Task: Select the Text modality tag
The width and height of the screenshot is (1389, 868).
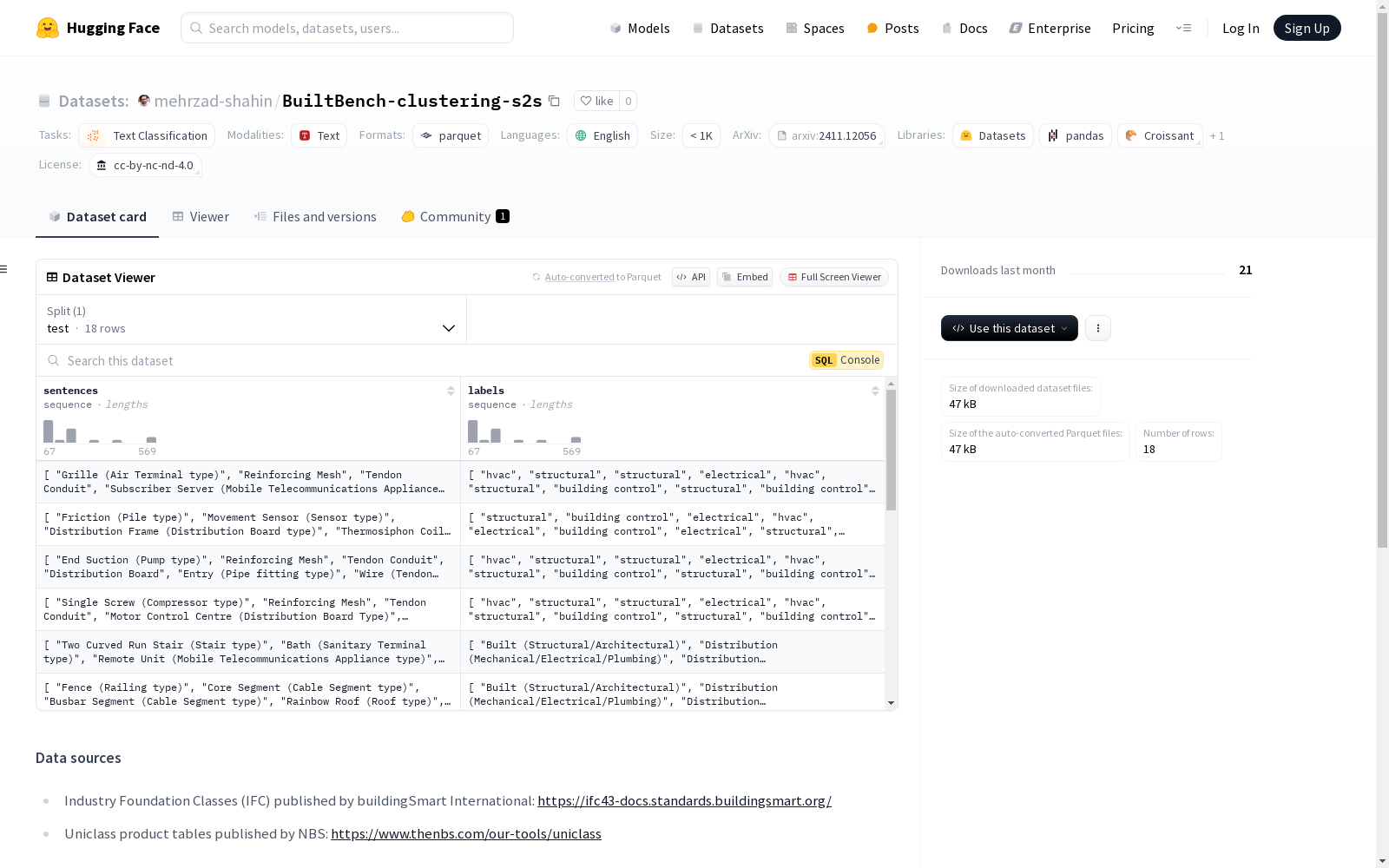Action: point(319,135)
